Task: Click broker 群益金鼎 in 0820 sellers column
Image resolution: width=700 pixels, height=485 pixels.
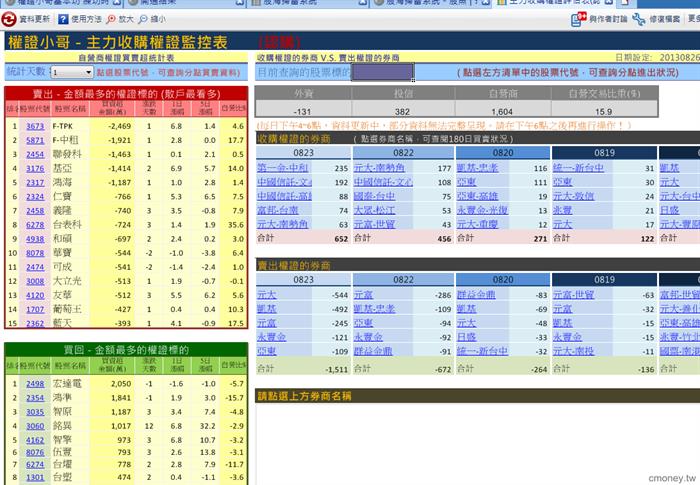Action: click(476, 295)
